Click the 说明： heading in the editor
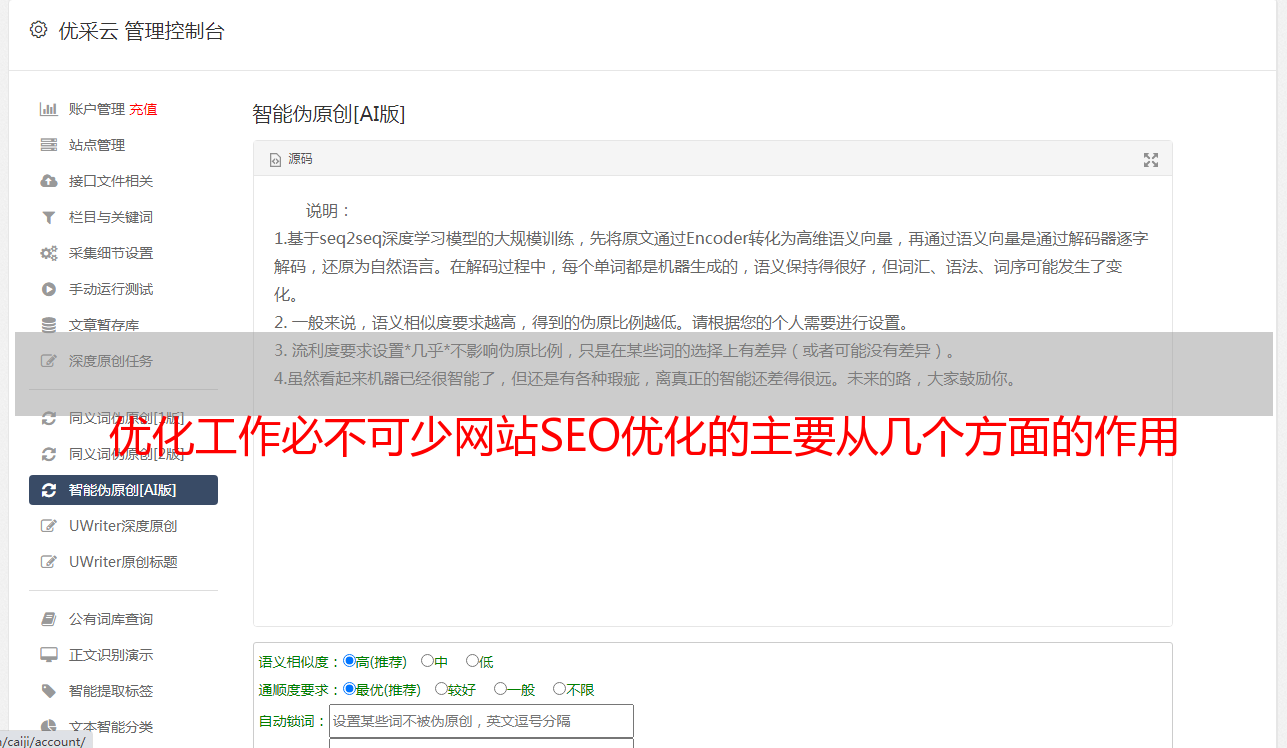The width and height of the screenshot is (1287, 748). [x=329, y=211]
